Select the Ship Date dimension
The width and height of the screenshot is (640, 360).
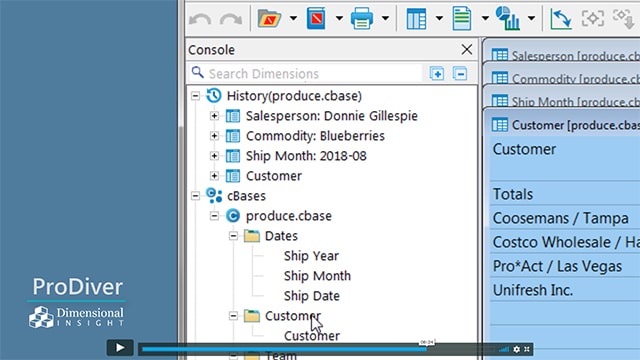(x=312, y=296)
